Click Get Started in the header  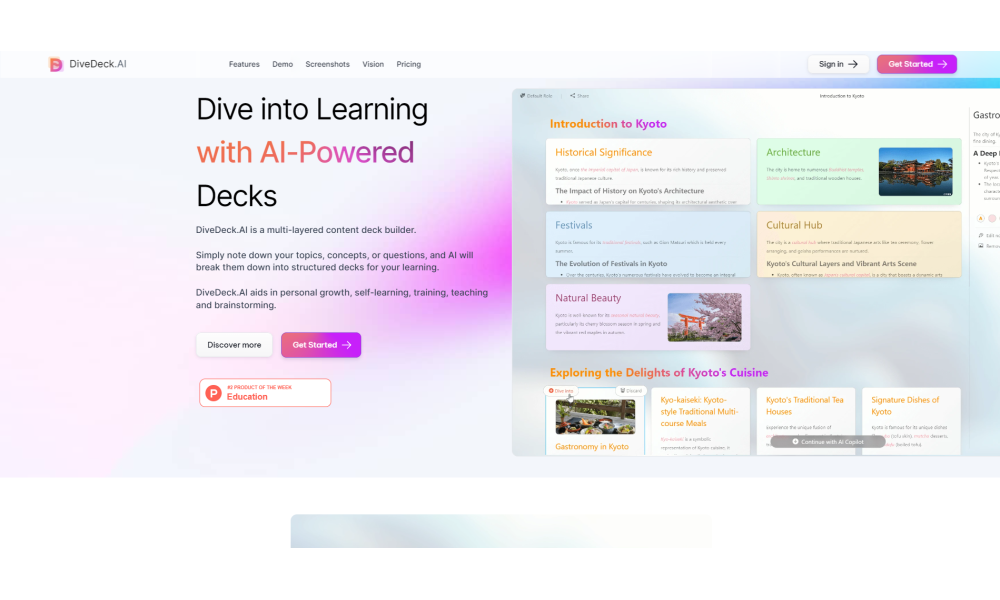click(x=916, y=64)
